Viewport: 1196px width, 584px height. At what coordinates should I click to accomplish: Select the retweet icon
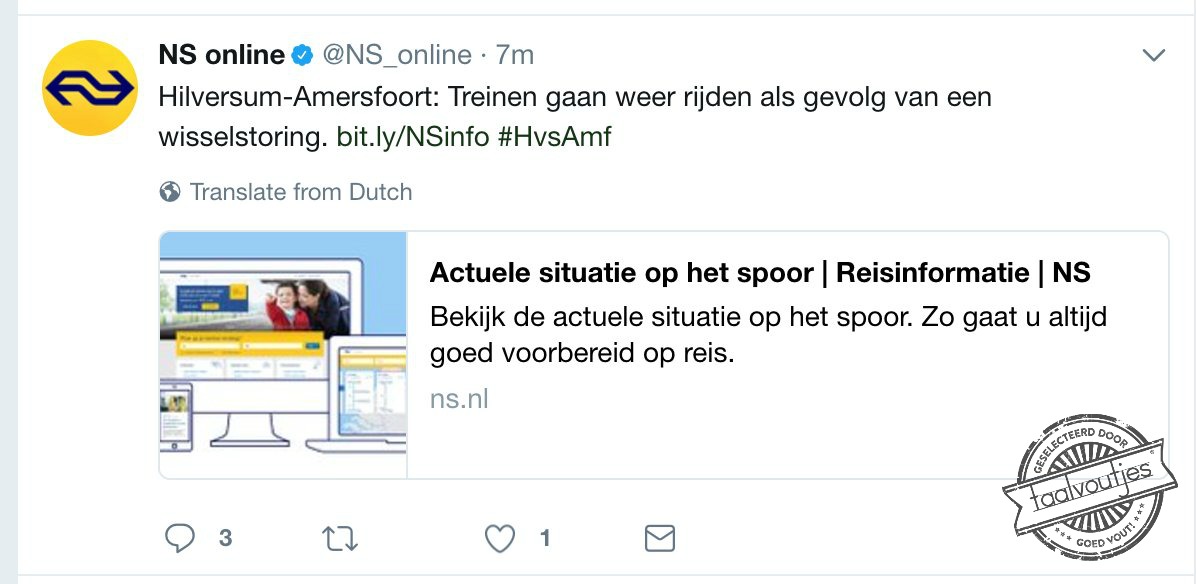340,538
